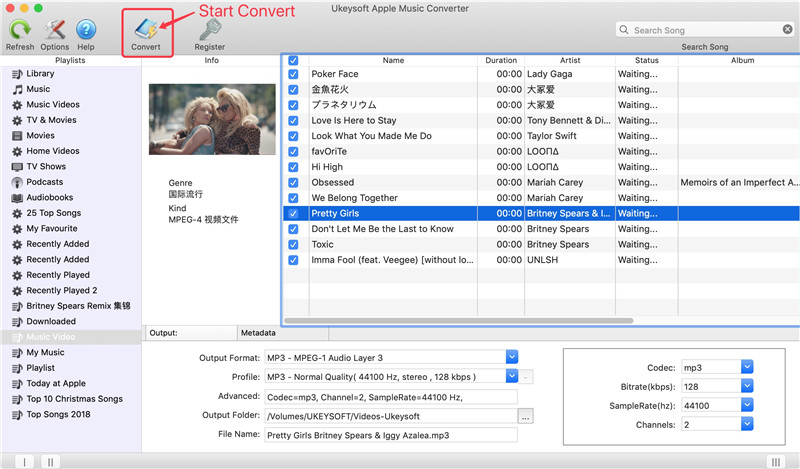Screen dimensions: 800x469
Task: Uncheck the Obsessed song checkbox
Action: (293, 183)
